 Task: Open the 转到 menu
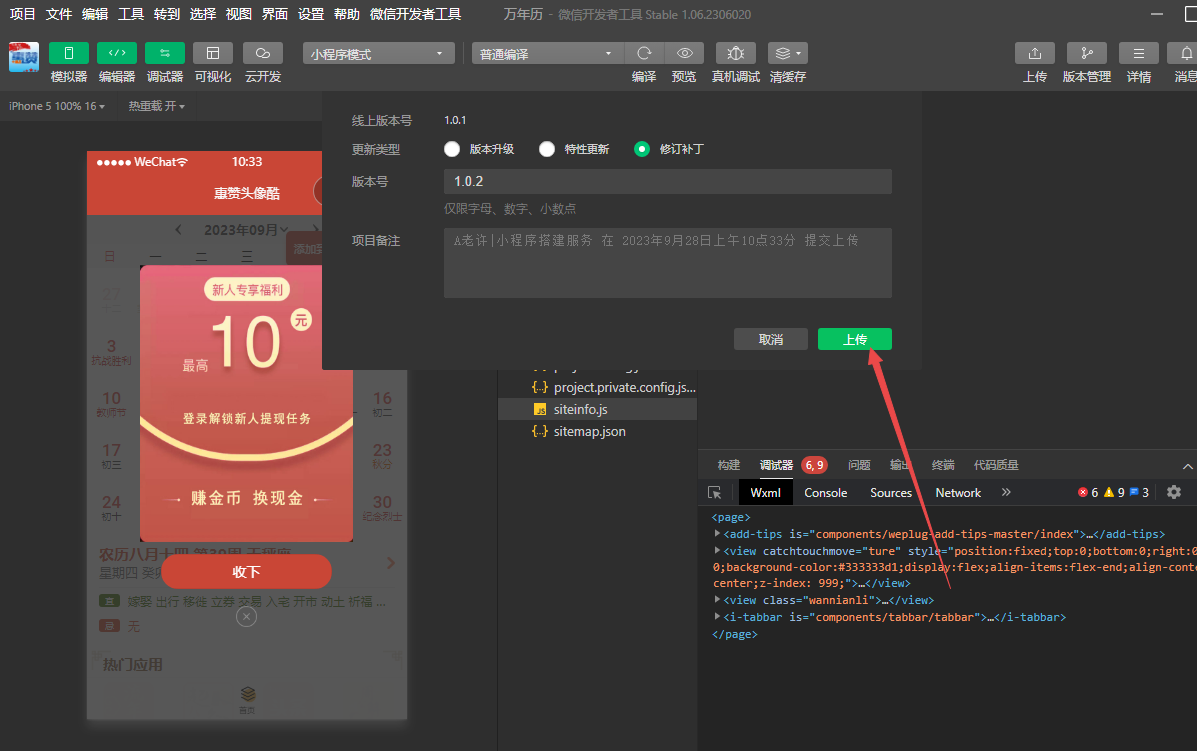166,14
